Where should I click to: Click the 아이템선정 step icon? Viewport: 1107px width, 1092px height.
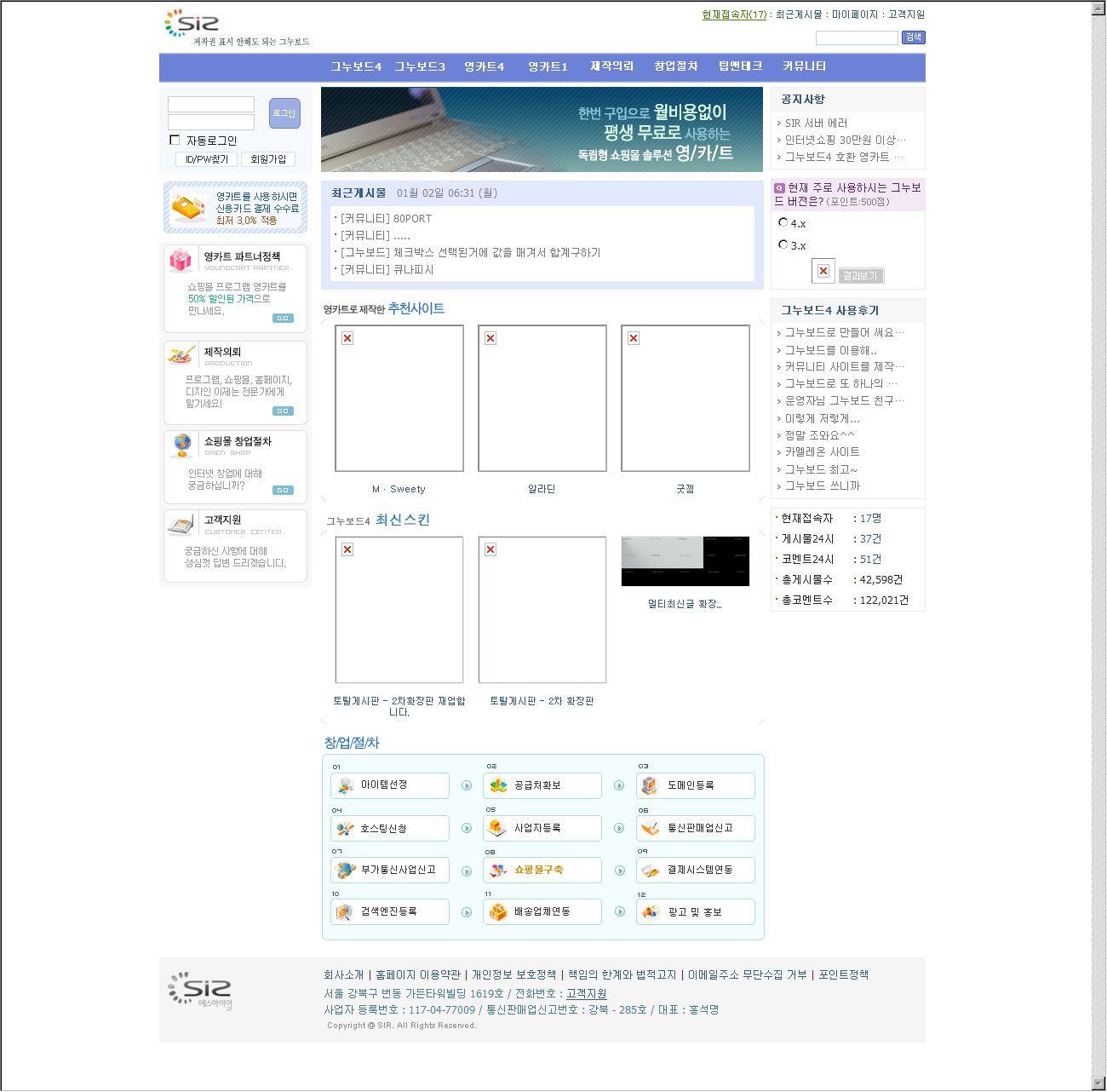tap(345, 785)
